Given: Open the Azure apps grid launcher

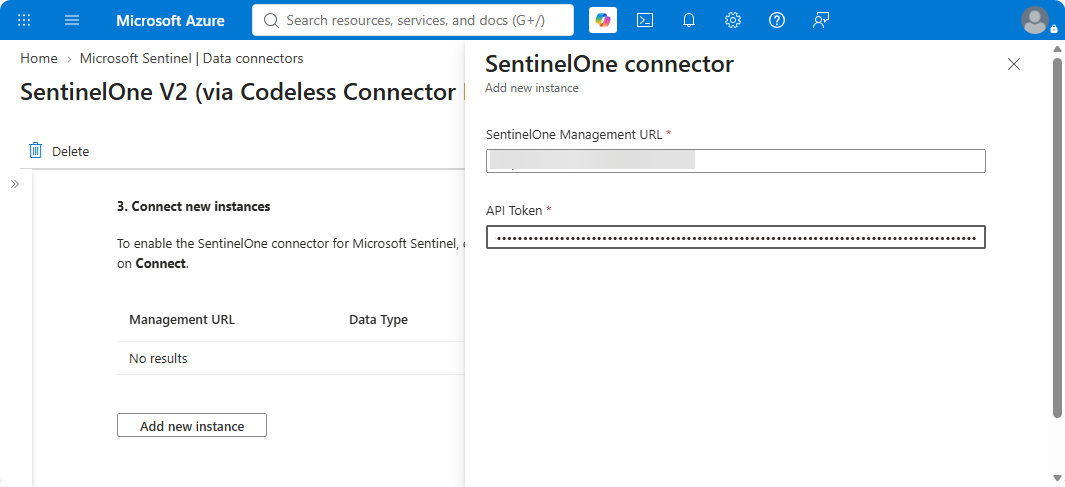Looking at the screenshot, I should click(x=24, y=20).
